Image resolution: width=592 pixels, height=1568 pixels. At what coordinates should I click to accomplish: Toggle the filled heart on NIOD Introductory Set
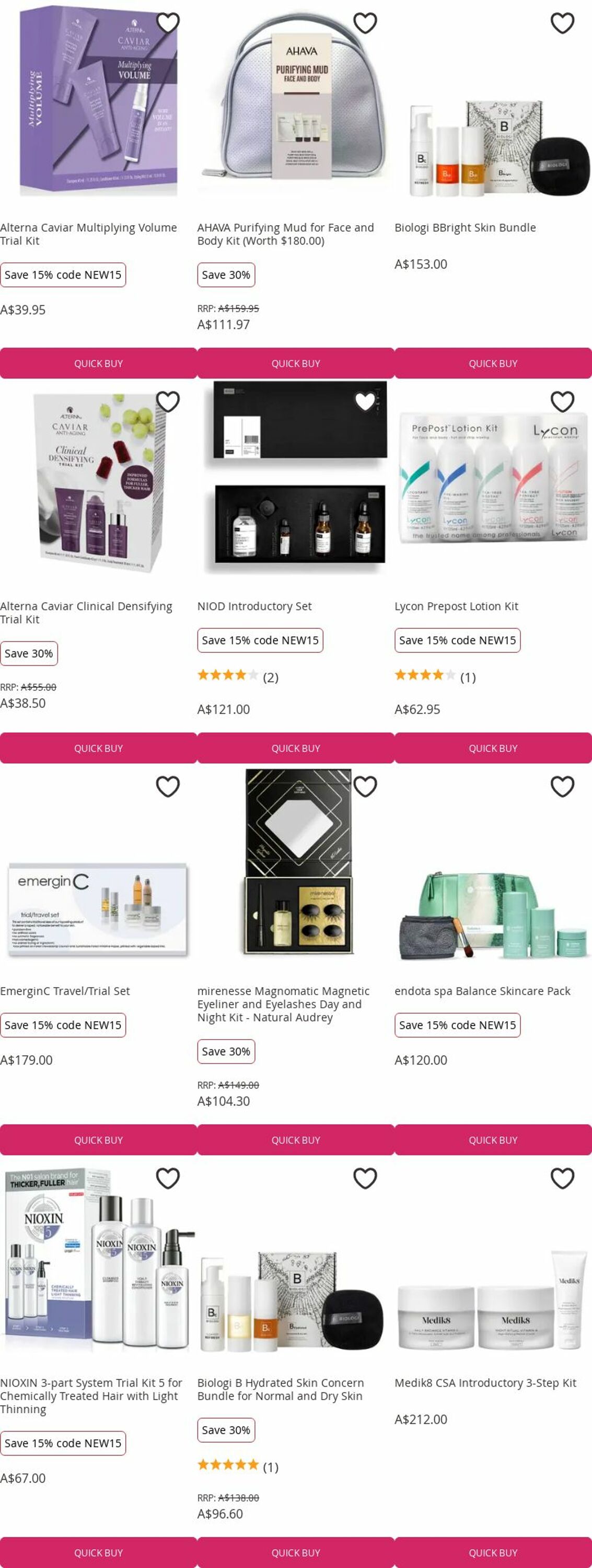365,402
